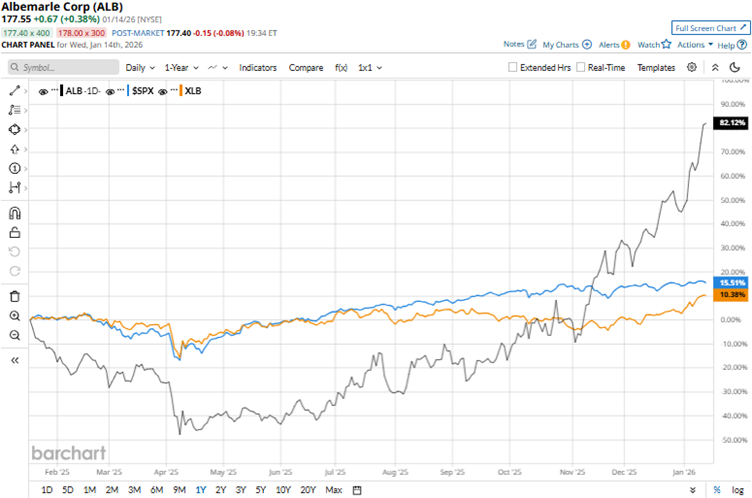Open the number label annotation tool
The image size is (752, 498).
coord(14,168)
